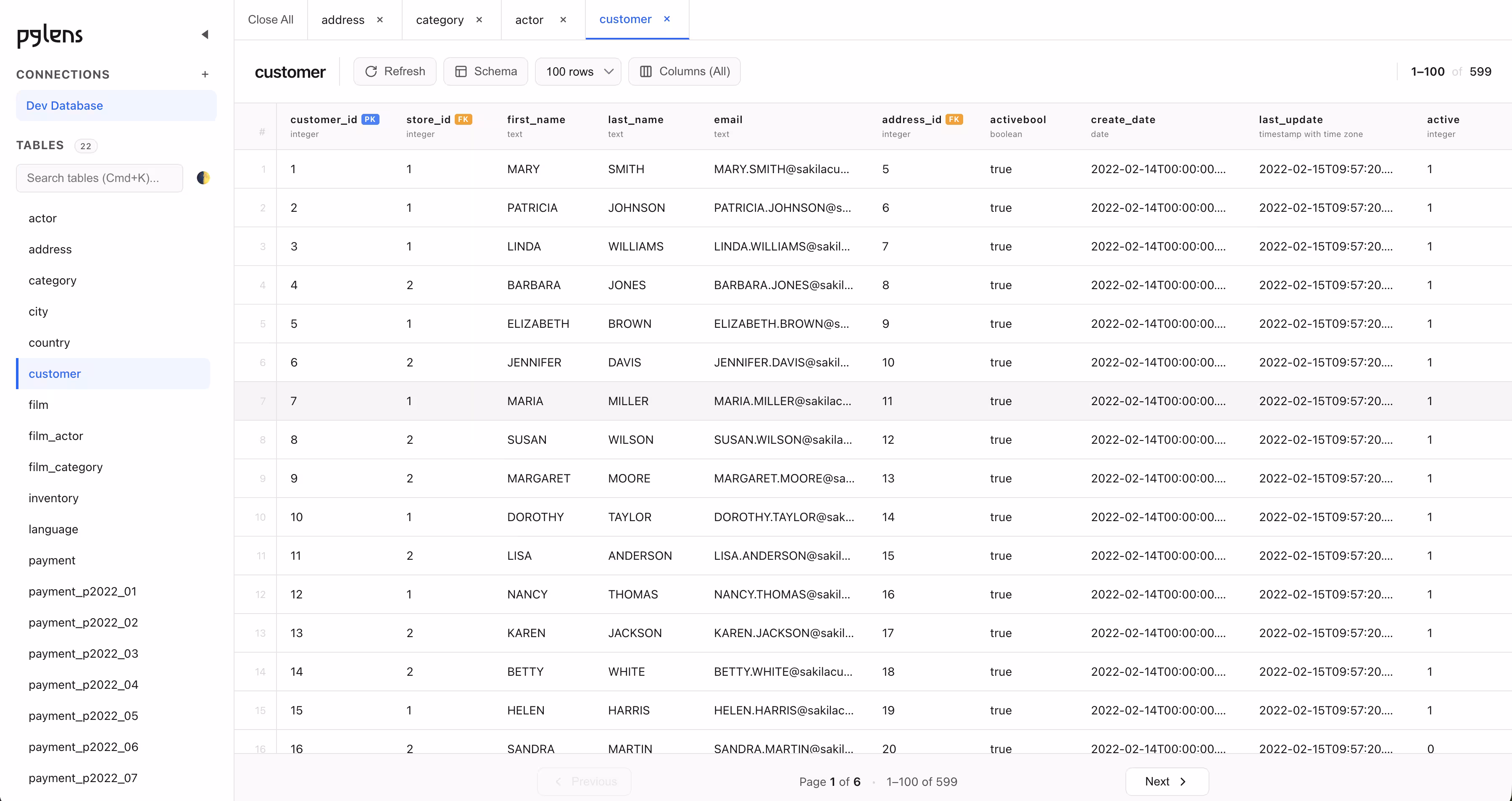
Task: Switch to the category tab
Action: pyautogui.click(x=440, y=20)
